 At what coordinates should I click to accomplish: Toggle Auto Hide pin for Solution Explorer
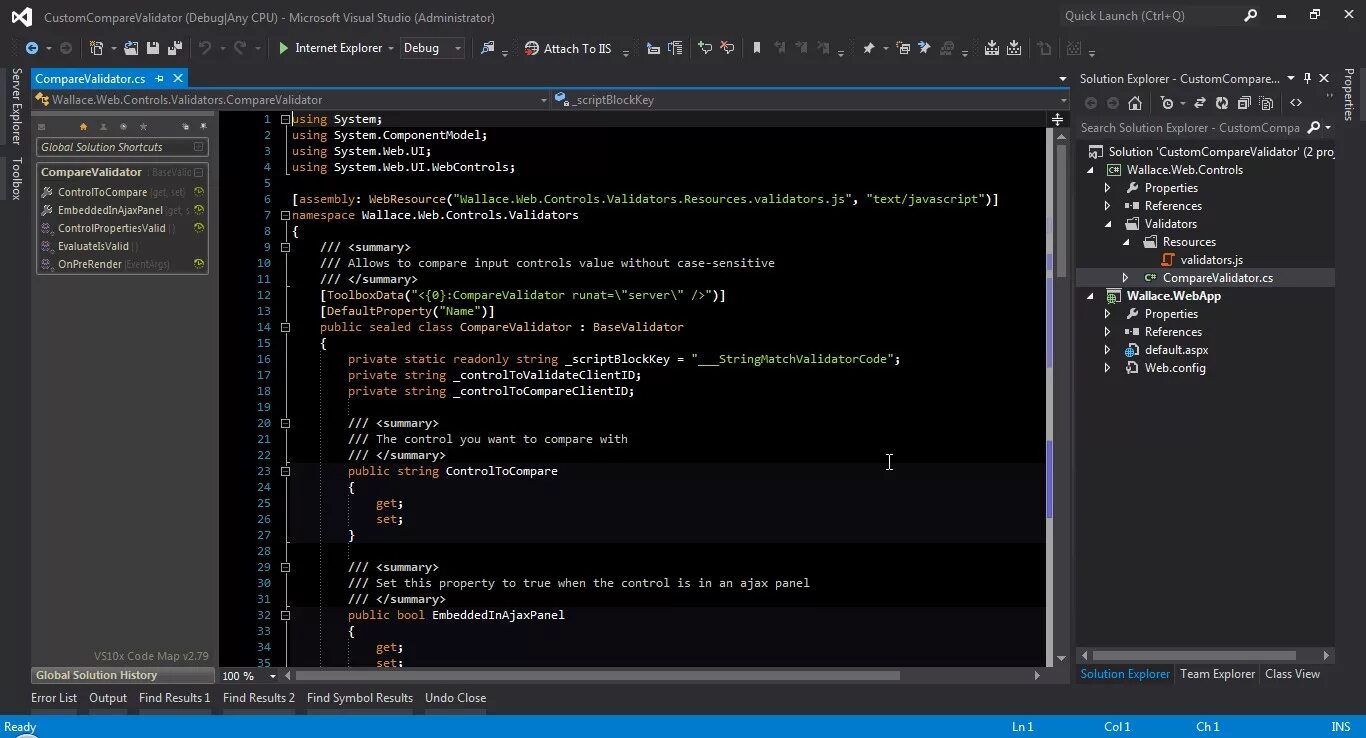[x=1307, y=78]
